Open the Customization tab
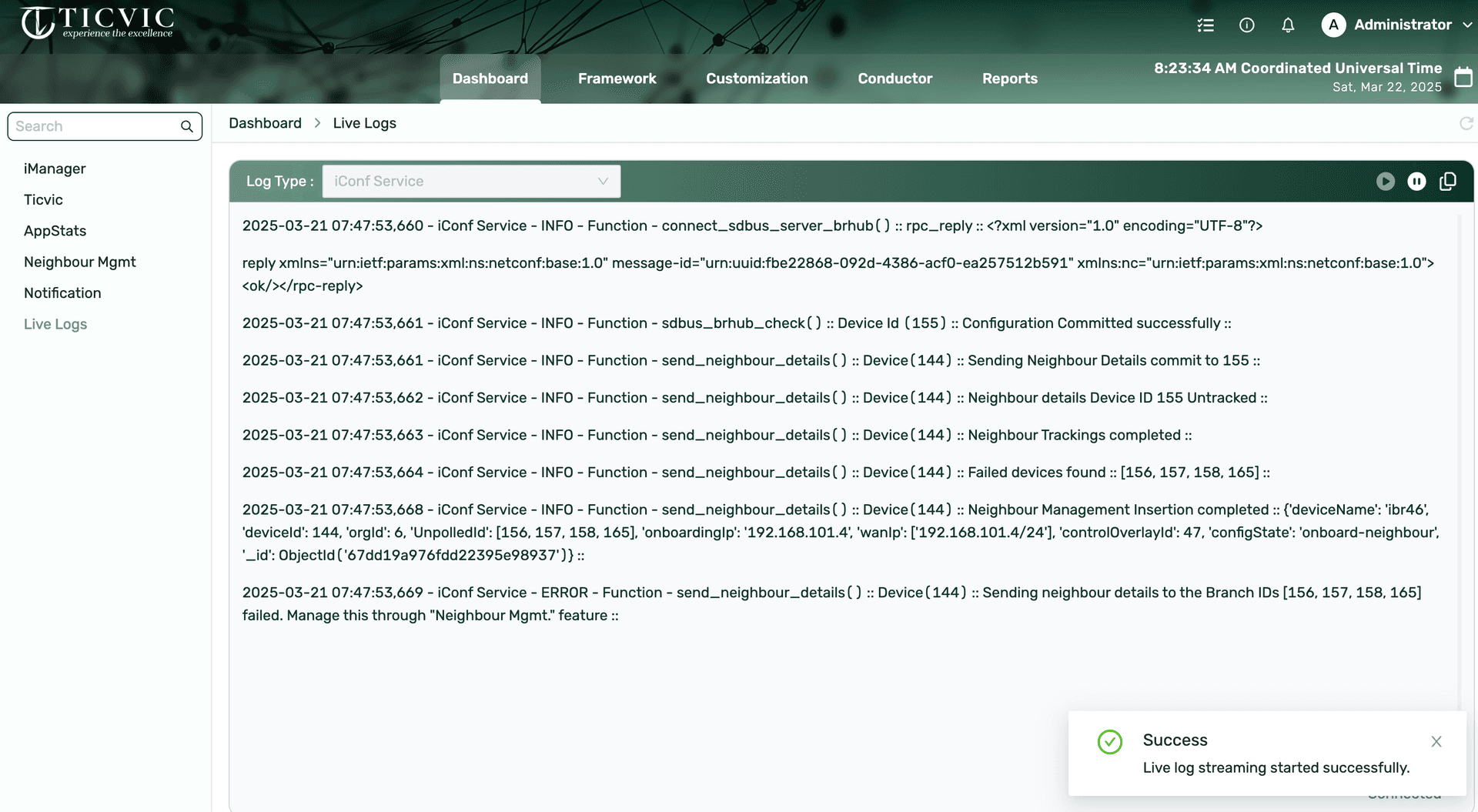 pos(757,79)
